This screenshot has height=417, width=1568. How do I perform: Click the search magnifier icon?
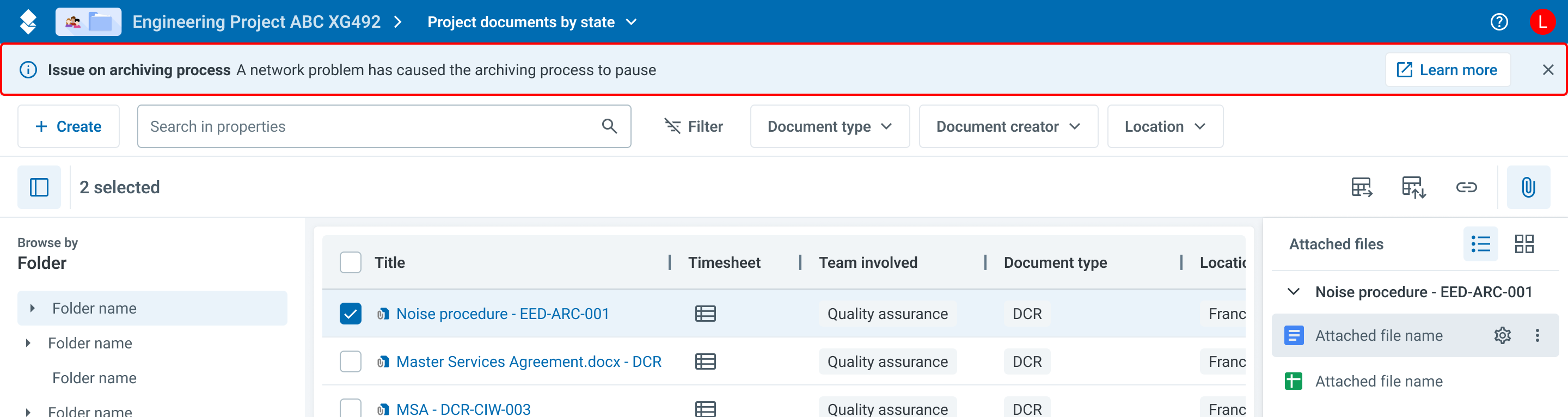[609, 127]
